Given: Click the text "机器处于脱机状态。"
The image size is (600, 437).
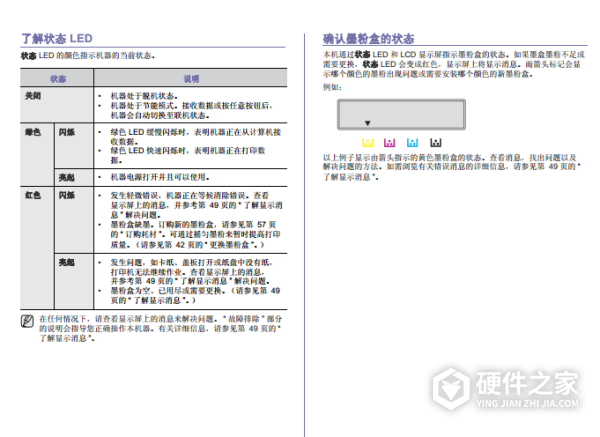Looking at the screenshot, I should (x=144, y=96).
